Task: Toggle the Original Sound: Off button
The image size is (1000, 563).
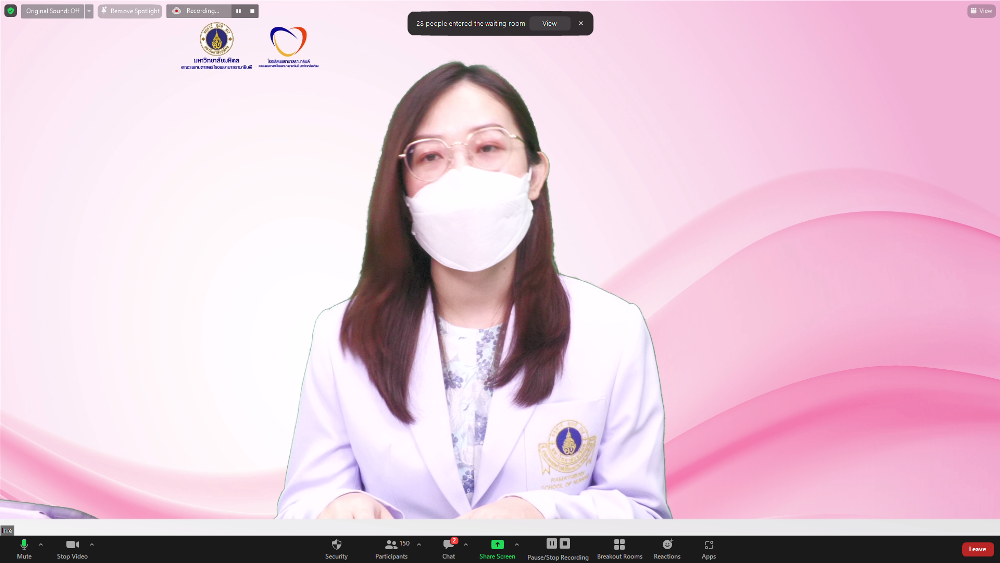Action: coord(51,11)
